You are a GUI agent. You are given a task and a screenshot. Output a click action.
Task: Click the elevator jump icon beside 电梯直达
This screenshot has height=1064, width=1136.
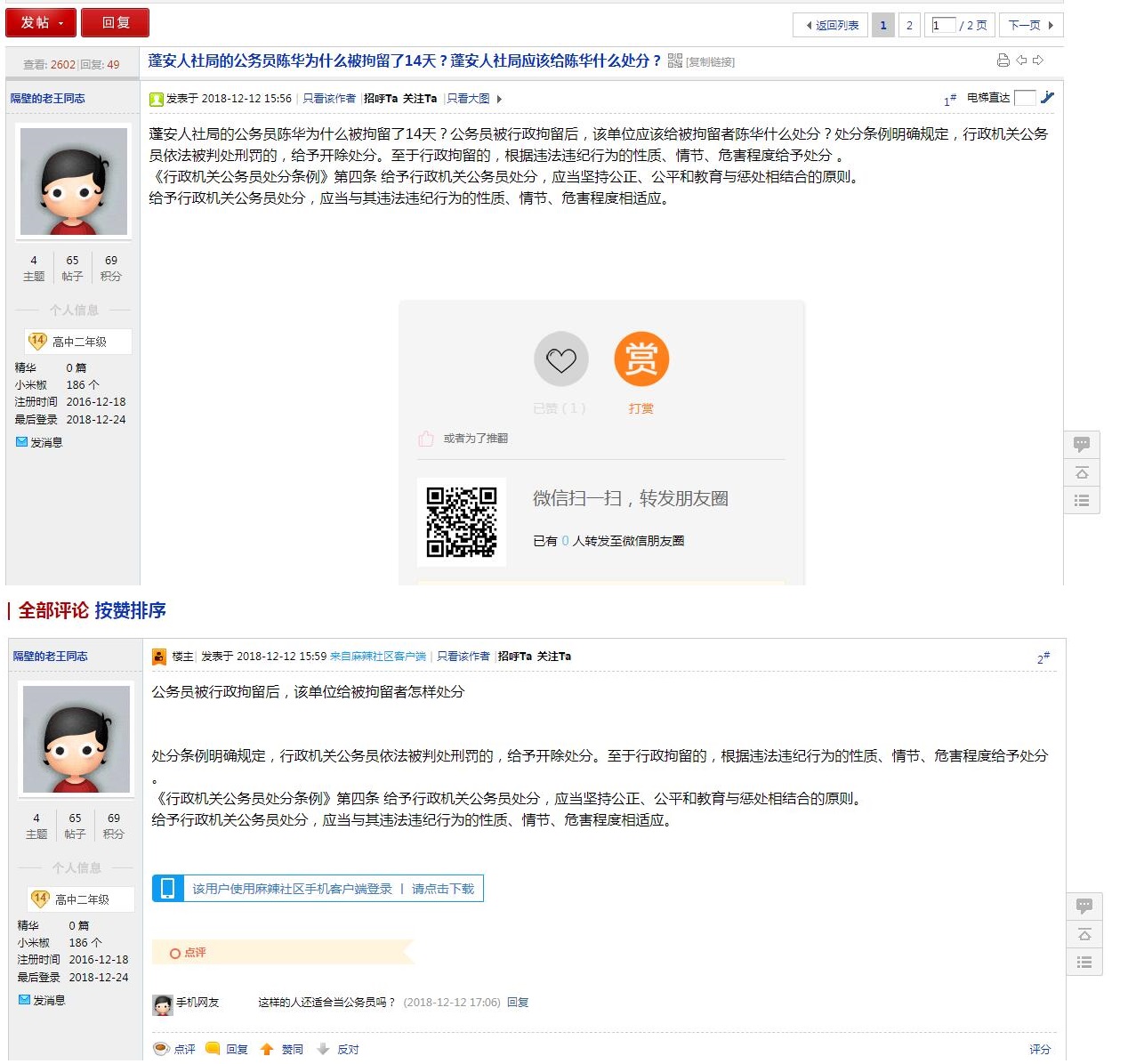pos(1047,98)
